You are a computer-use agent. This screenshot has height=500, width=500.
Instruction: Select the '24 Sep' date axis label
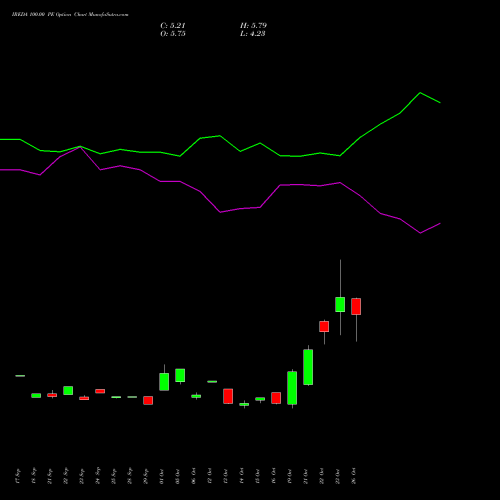pyautogui.click(x=98, y=476)
